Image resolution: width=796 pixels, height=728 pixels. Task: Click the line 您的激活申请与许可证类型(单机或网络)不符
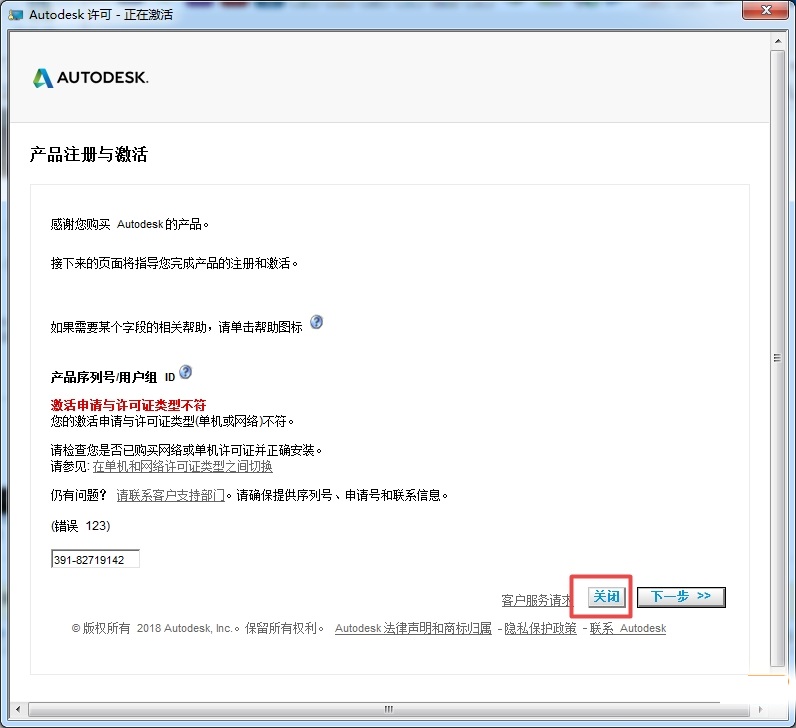pos(172,421)
